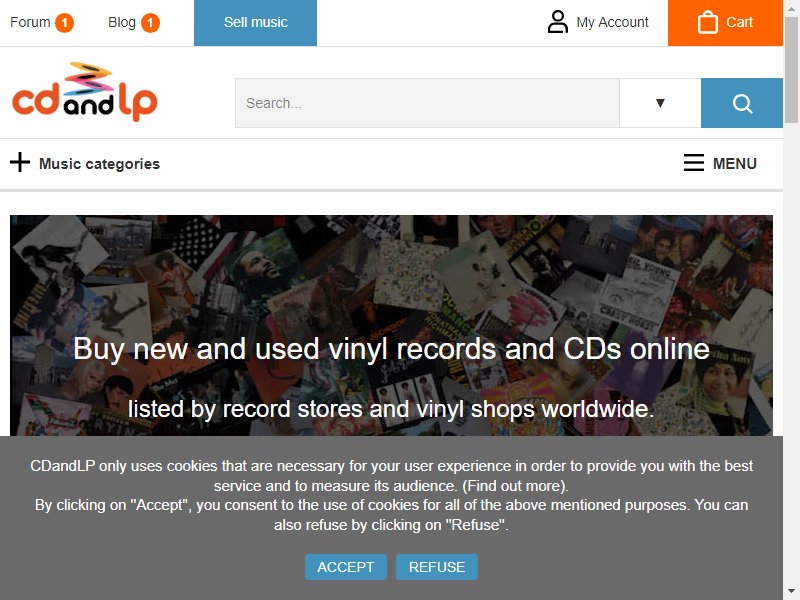Expand Music categories plus icon

coord(20,163)
